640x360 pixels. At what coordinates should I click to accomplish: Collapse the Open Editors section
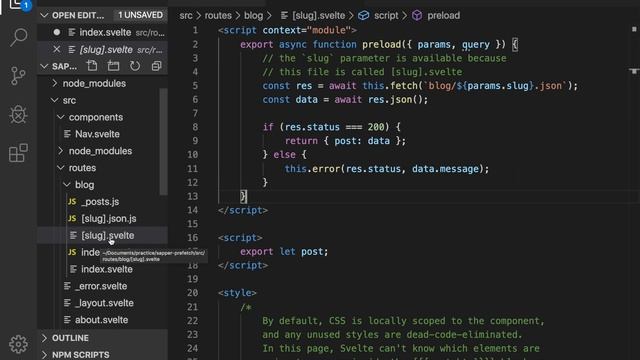point(44,16)
